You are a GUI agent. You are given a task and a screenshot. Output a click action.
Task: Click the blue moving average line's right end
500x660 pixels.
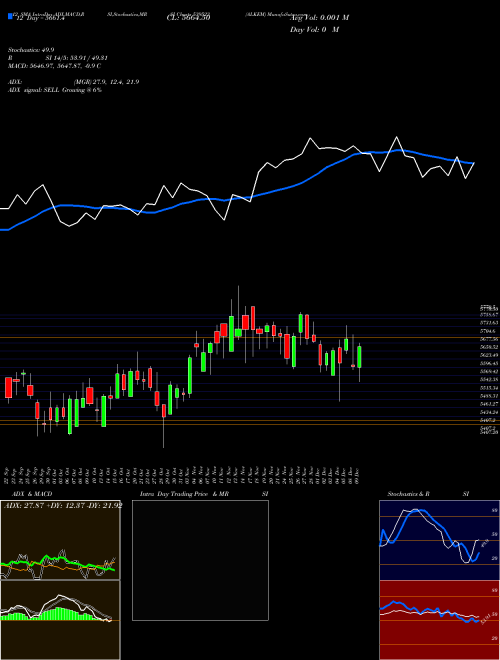(x=472, y=162)
